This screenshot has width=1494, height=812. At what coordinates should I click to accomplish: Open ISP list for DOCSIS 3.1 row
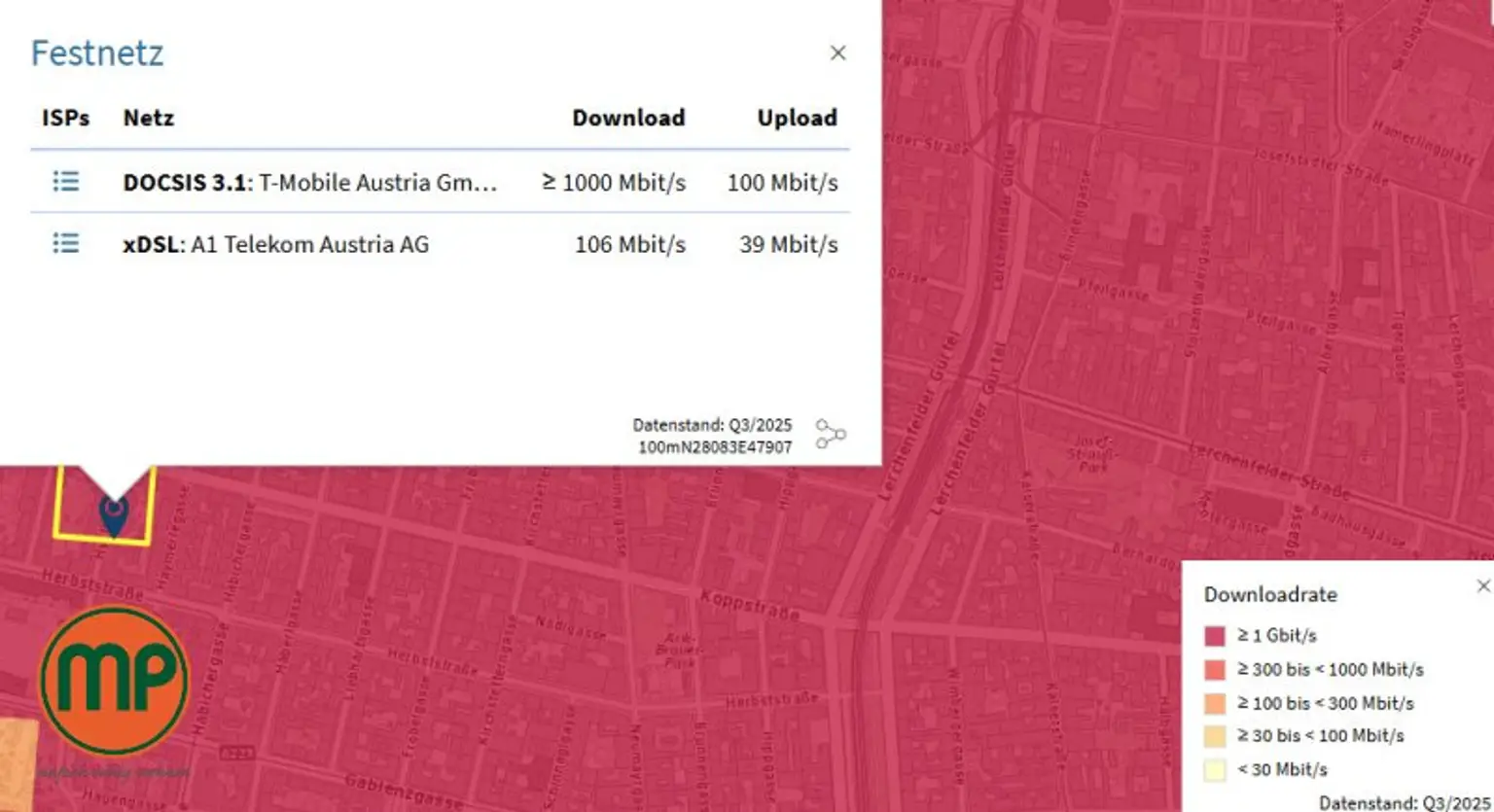pos(66,182)
